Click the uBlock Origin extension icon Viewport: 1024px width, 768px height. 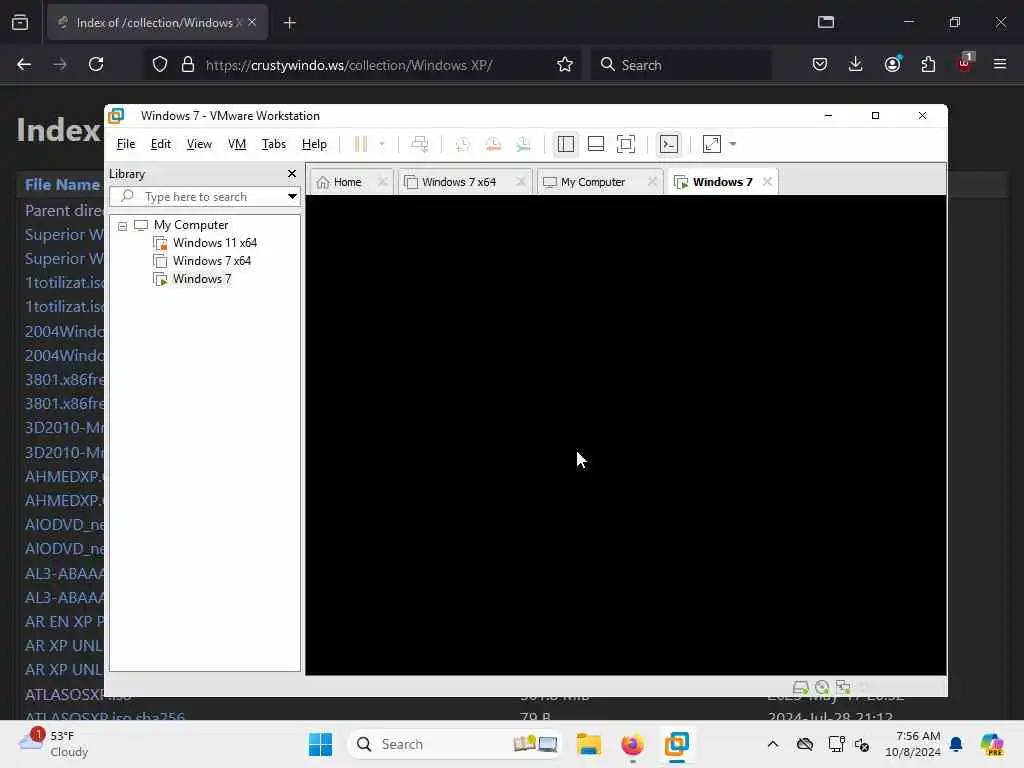coord(965,63)
